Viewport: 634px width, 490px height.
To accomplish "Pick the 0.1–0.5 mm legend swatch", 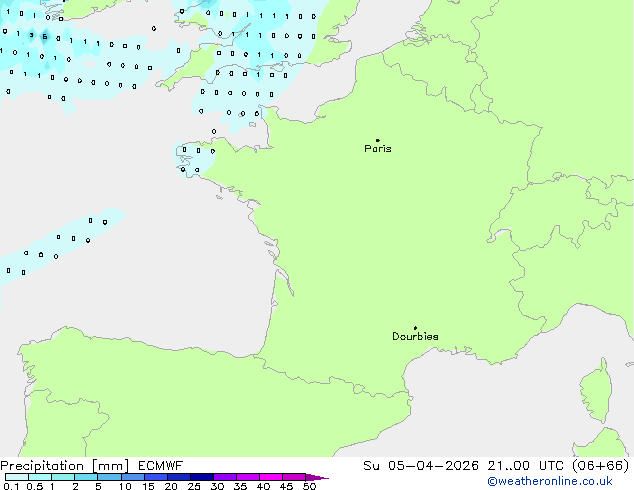I will click(x=17, y=477).
